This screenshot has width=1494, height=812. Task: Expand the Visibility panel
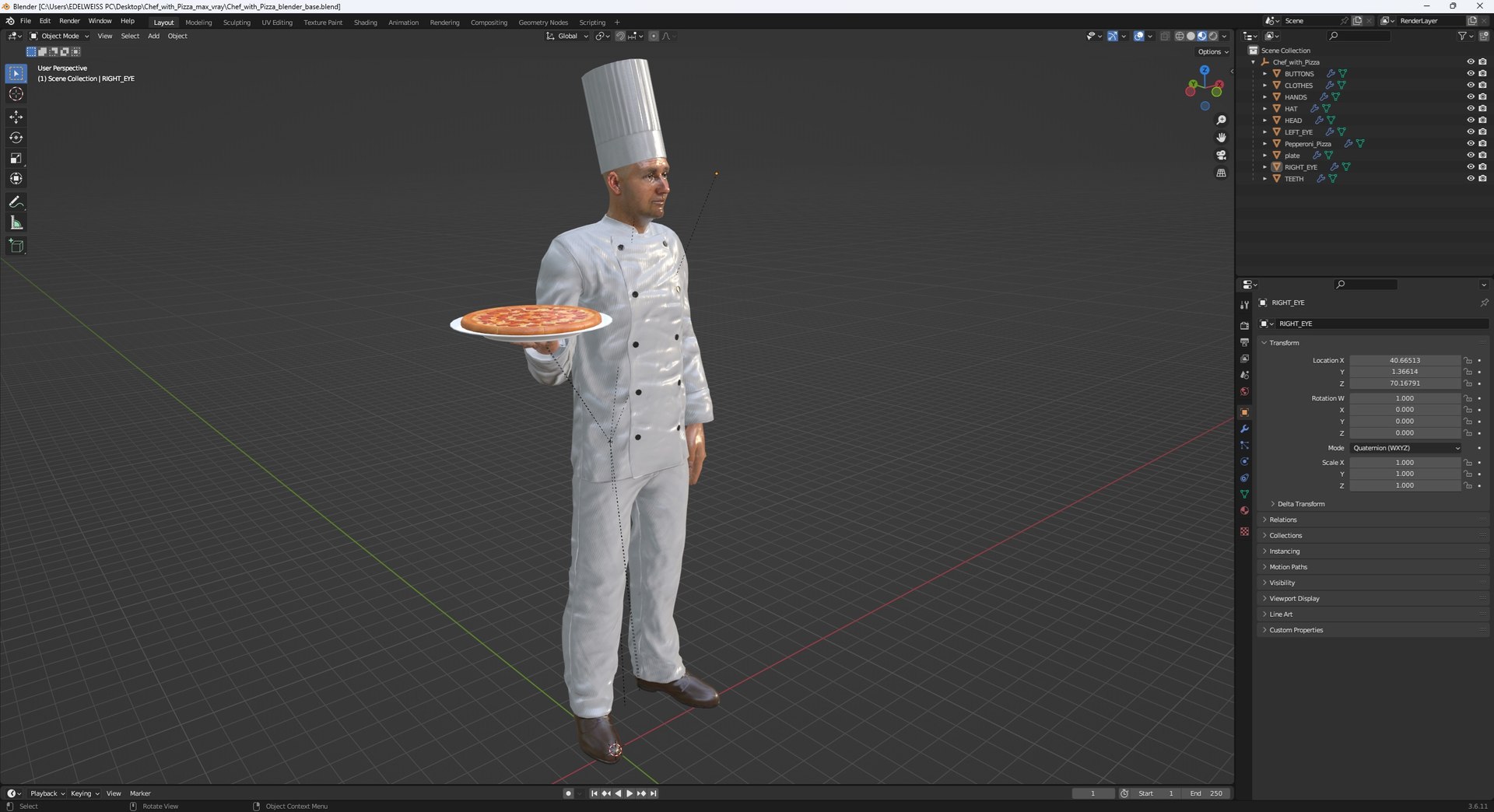(x=1282, y=583)
